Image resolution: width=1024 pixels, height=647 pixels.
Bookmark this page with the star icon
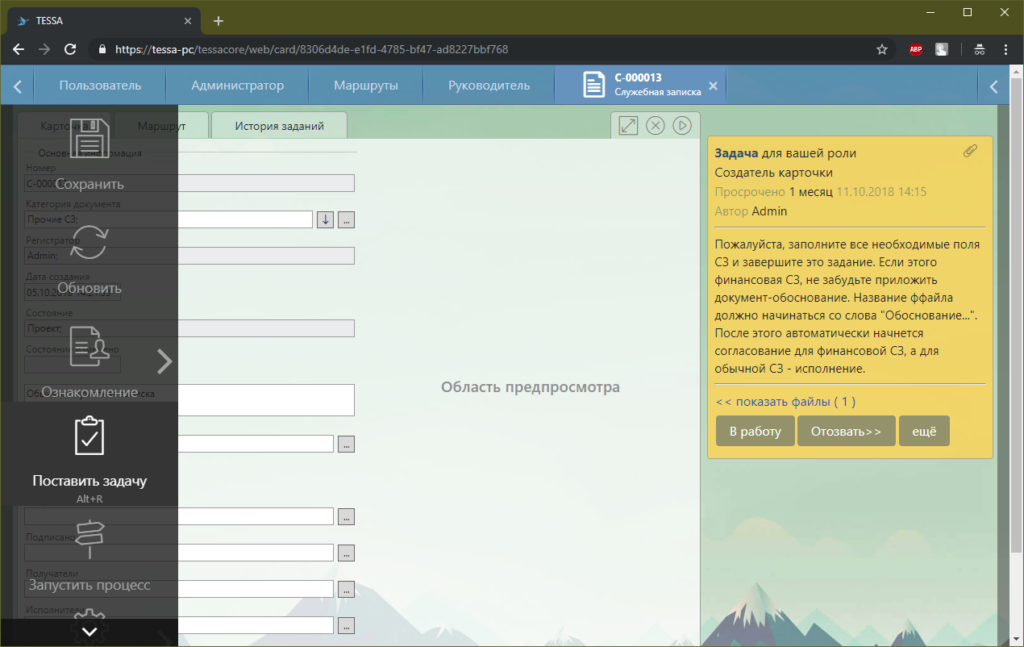882,49
